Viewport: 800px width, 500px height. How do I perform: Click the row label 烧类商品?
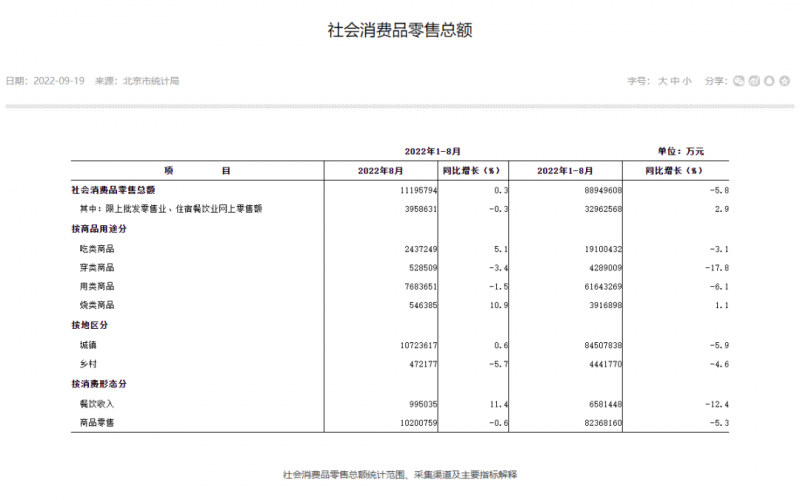(97, 305)
